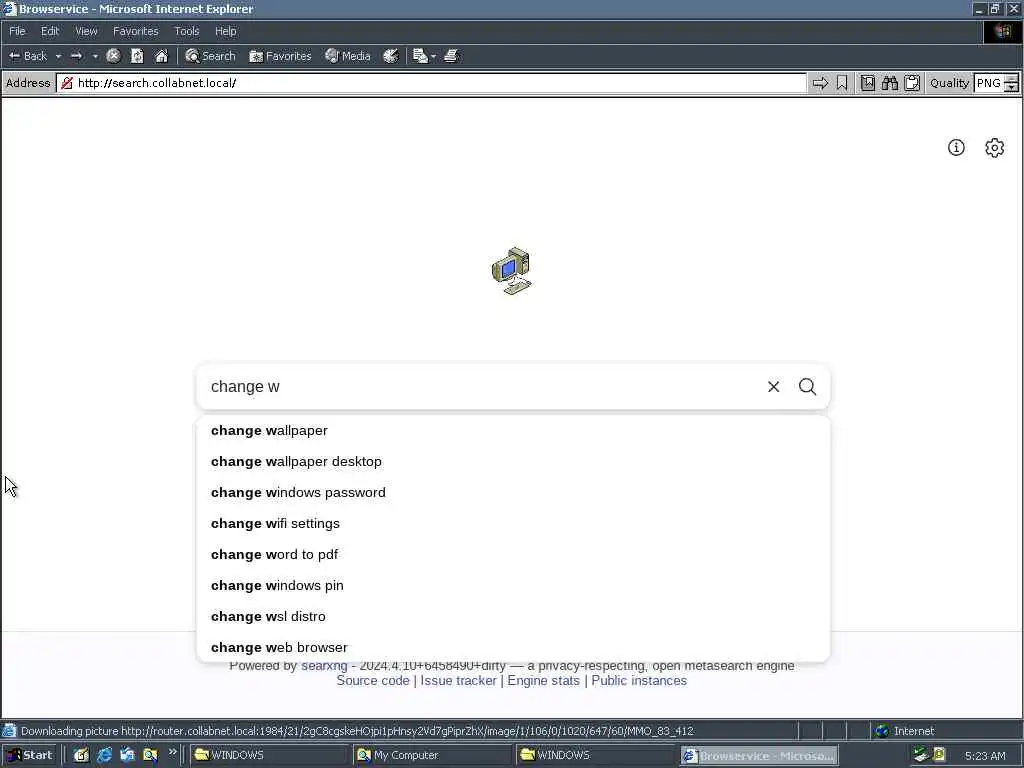This screenshot has height=768, width=1024.
Task: Click the binoculars find icon
Action: pyautogui.click(x=889, y=83)
